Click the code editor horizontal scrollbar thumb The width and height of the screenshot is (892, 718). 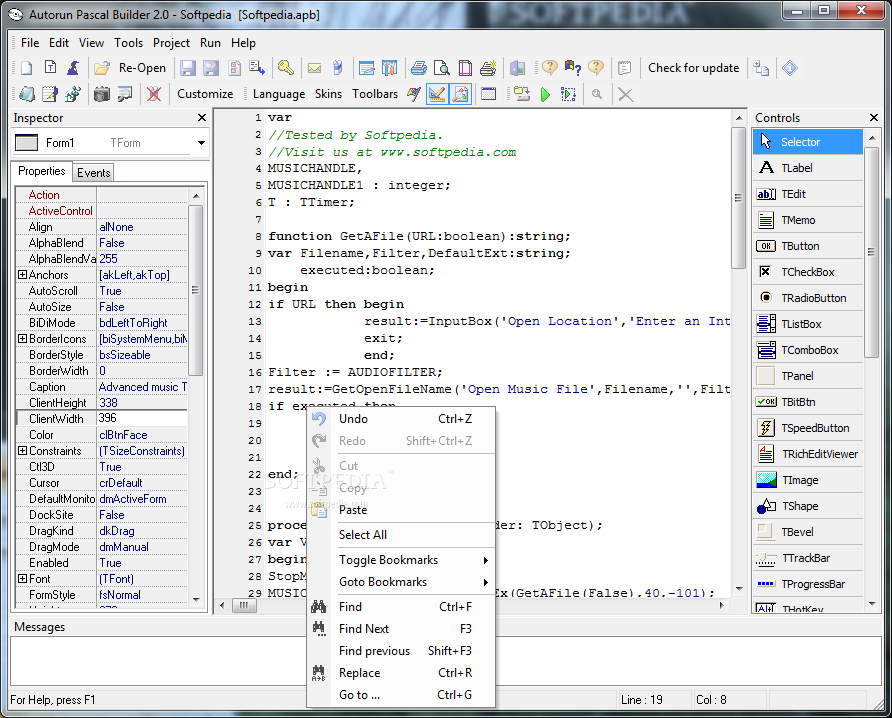(244, 605)
